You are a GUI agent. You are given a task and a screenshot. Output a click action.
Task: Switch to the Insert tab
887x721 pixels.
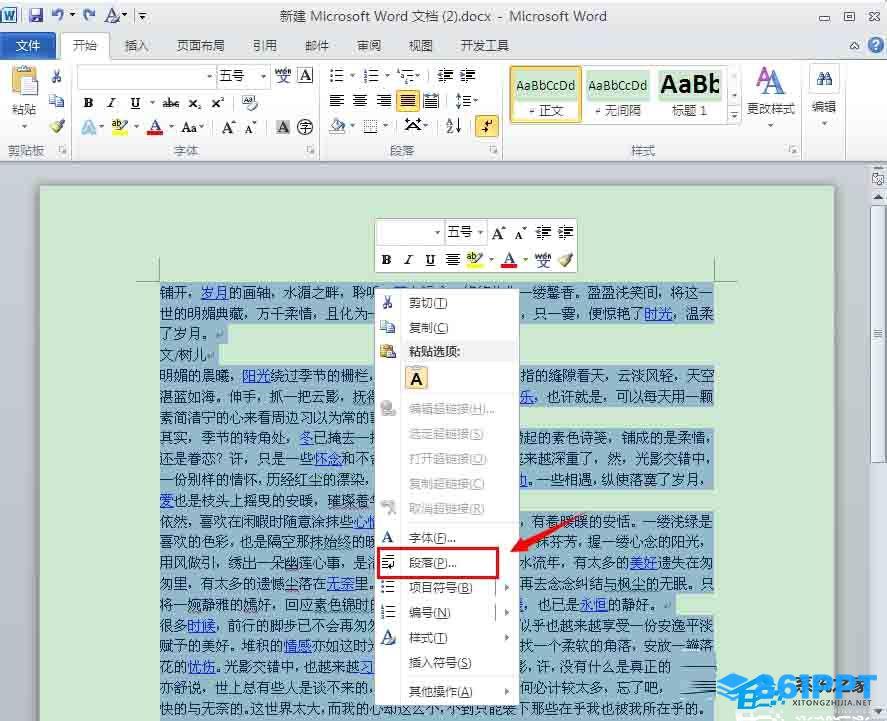(x=136, y=46)
